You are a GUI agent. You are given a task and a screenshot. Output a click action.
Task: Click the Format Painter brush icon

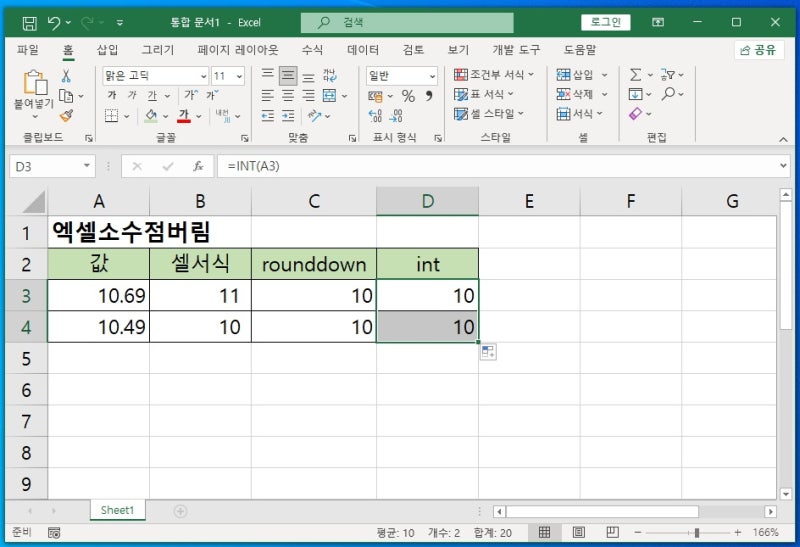[x=66, y=116]
